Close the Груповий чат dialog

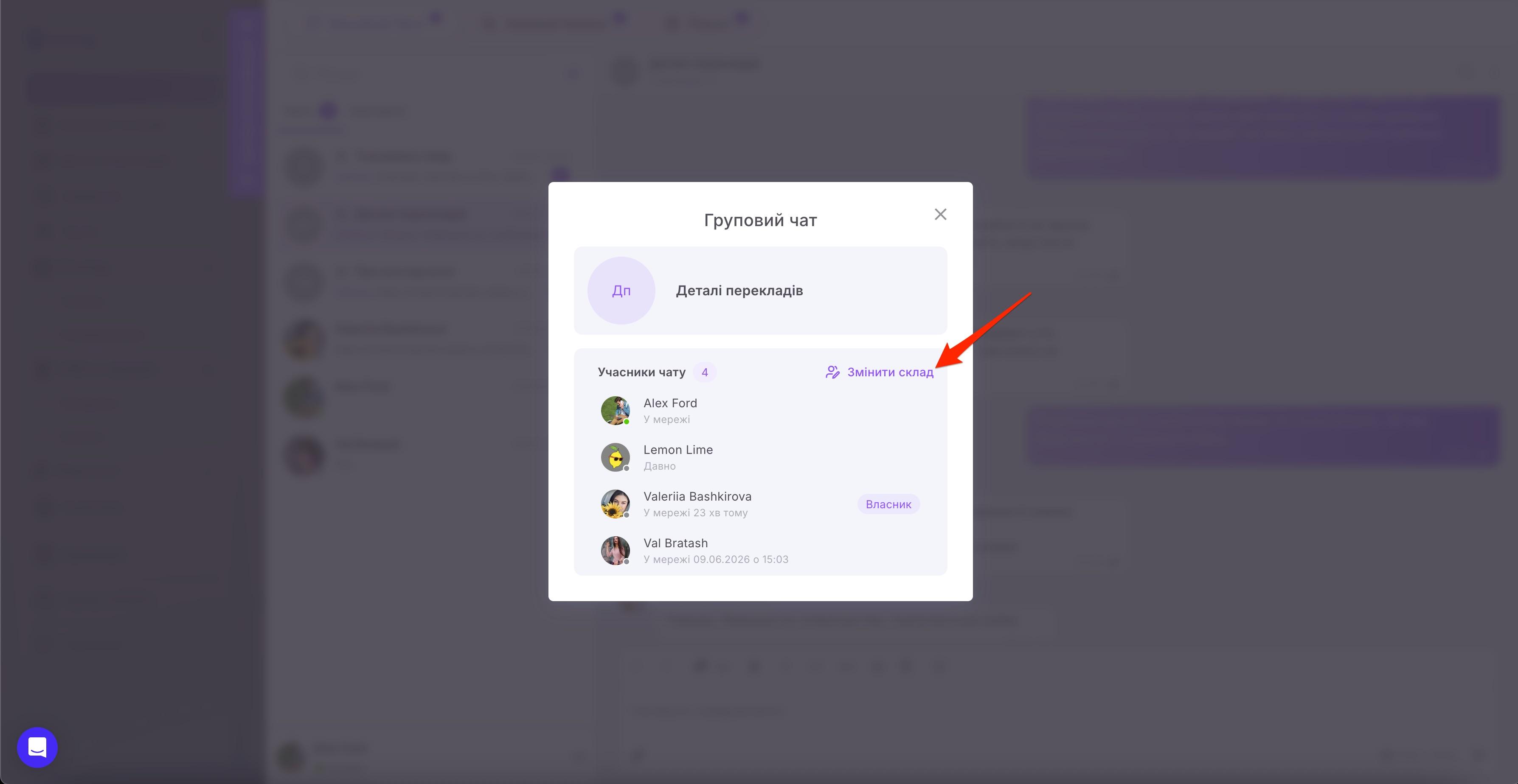pos(940,214)
